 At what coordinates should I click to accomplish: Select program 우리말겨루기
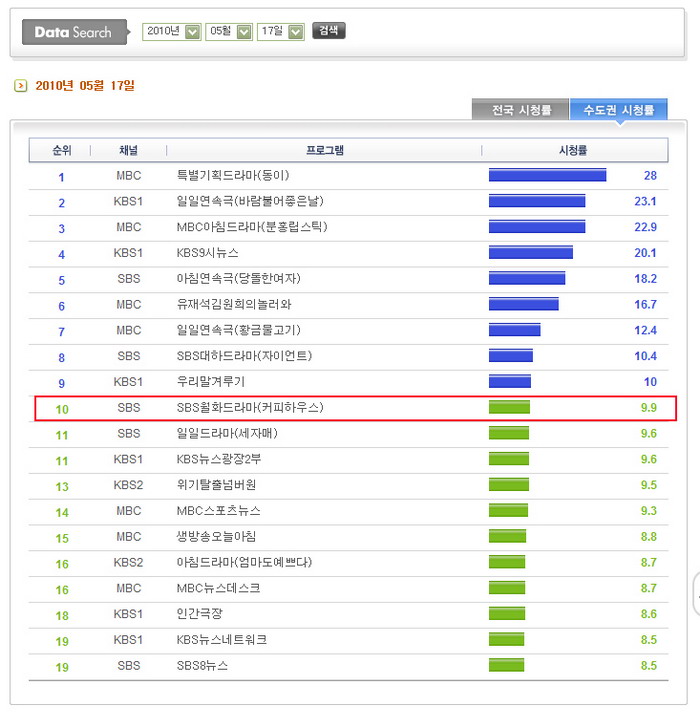(x=210, y=382)
